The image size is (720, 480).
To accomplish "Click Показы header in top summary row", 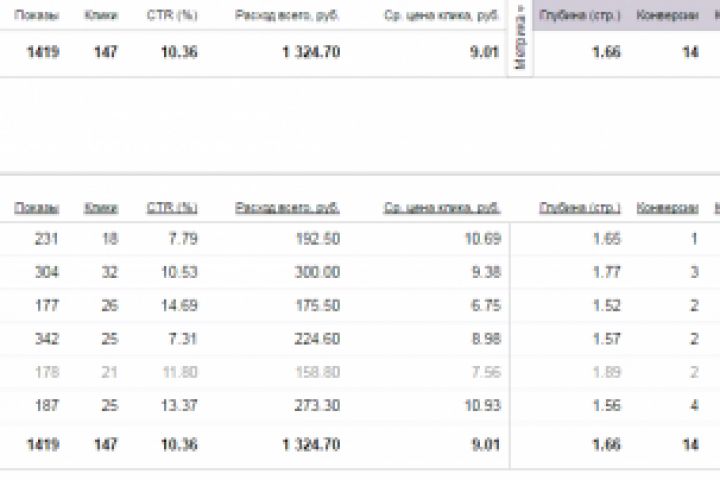I will [x=38, y=16].
